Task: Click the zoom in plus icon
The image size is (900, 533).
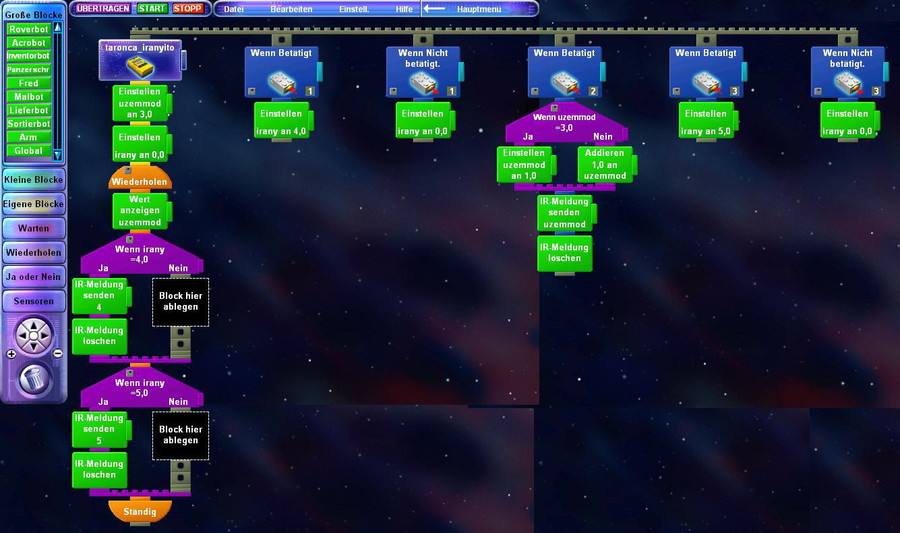Action: [x=11, y=354]
